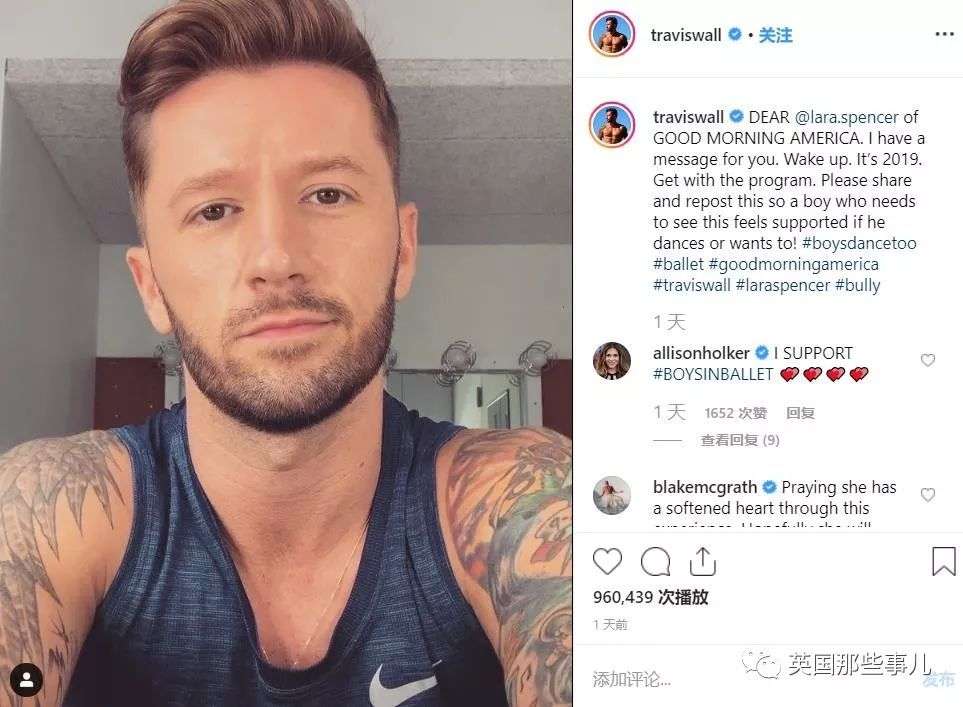Screen dimensions: 963x707
Task: Expand the 查看回复 (9) replies
Action: [739, 440]
